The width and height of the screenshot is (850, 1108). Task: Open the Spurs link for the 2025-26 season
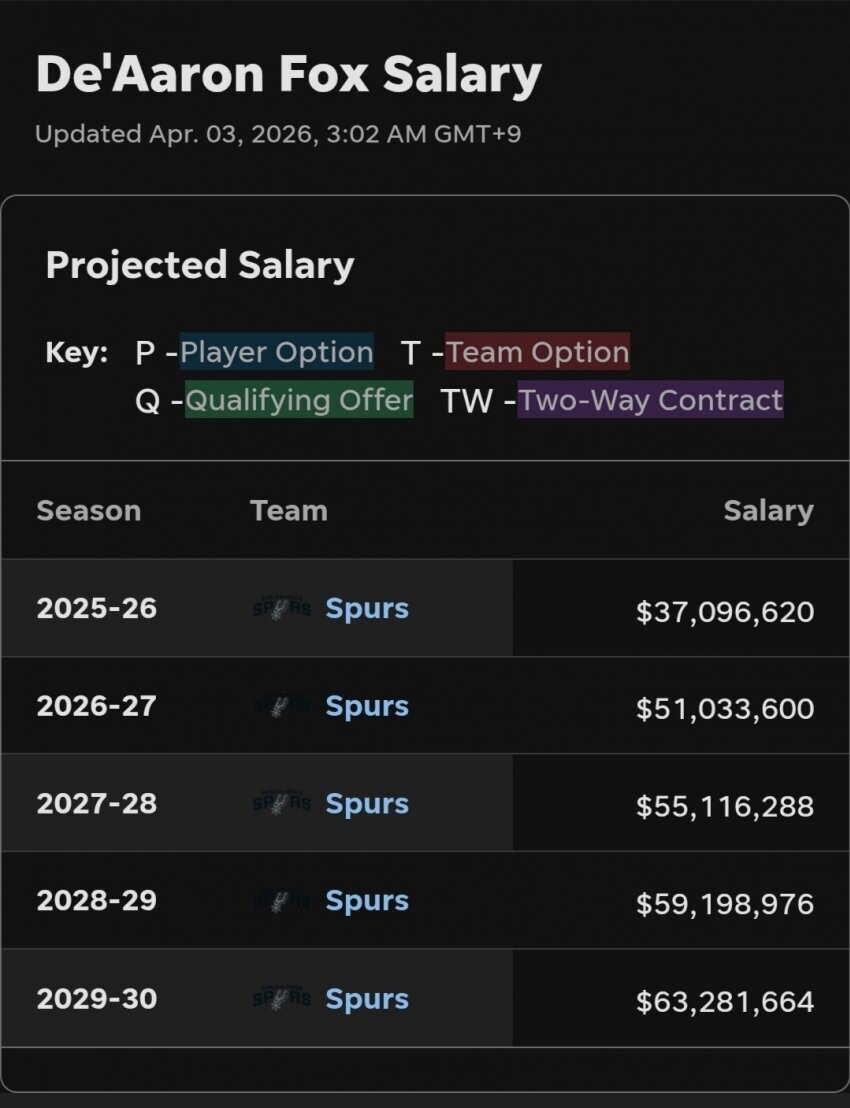pyautogui.click(x=367, y=608)
